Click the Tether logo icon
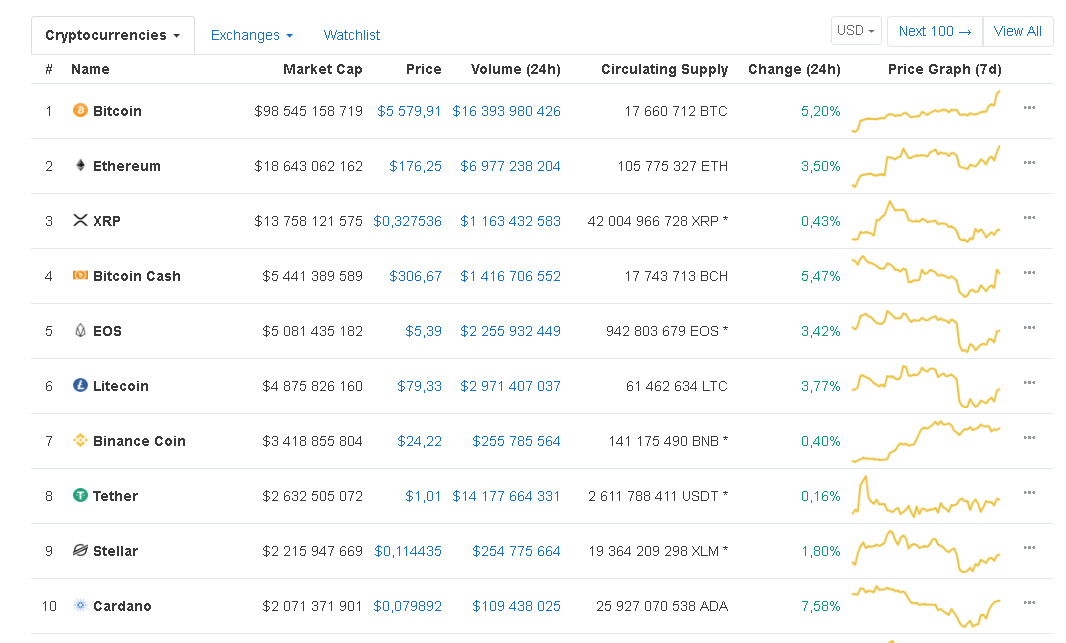The width and height of the screenshot is (1066, 643). (81, 496)
